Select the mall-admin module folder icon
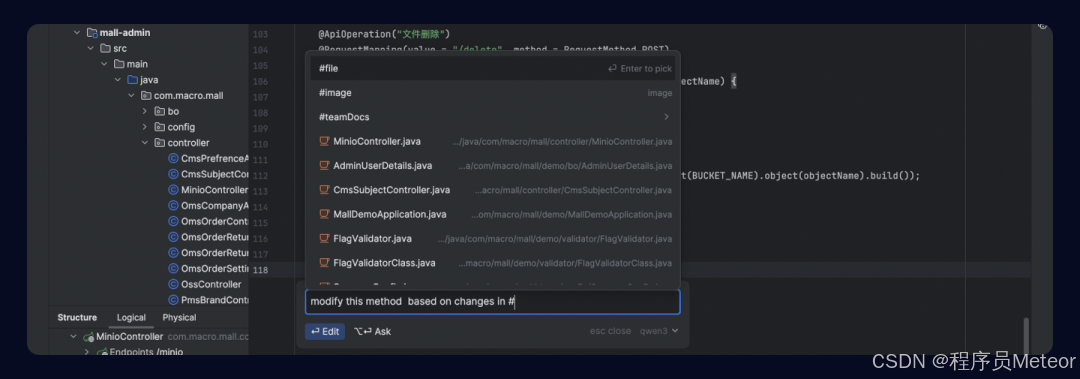The height and width of the screenshot is (379, 1080). point(92,32)
